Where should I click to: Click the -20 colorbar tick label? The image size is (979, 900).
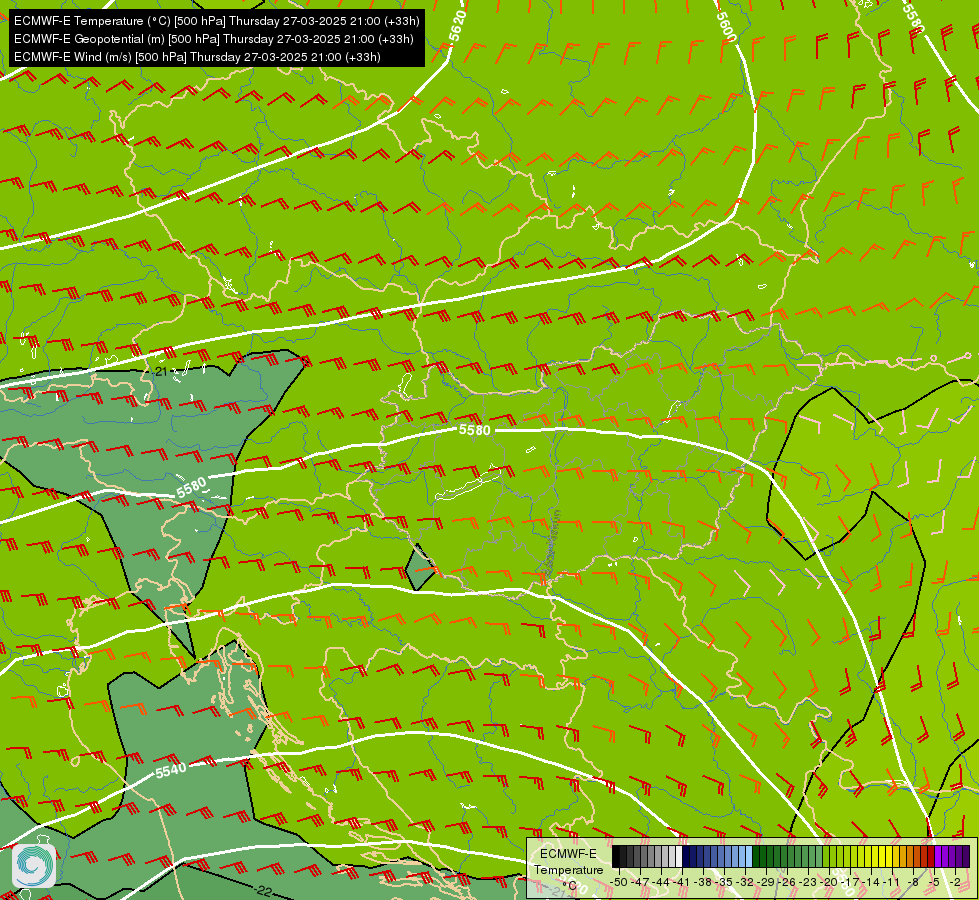pyautogui.click(x=829, y=882)
